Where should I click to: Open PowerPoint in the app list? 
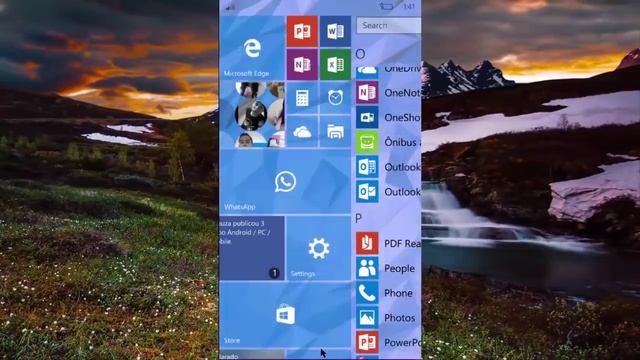[388, 342]
